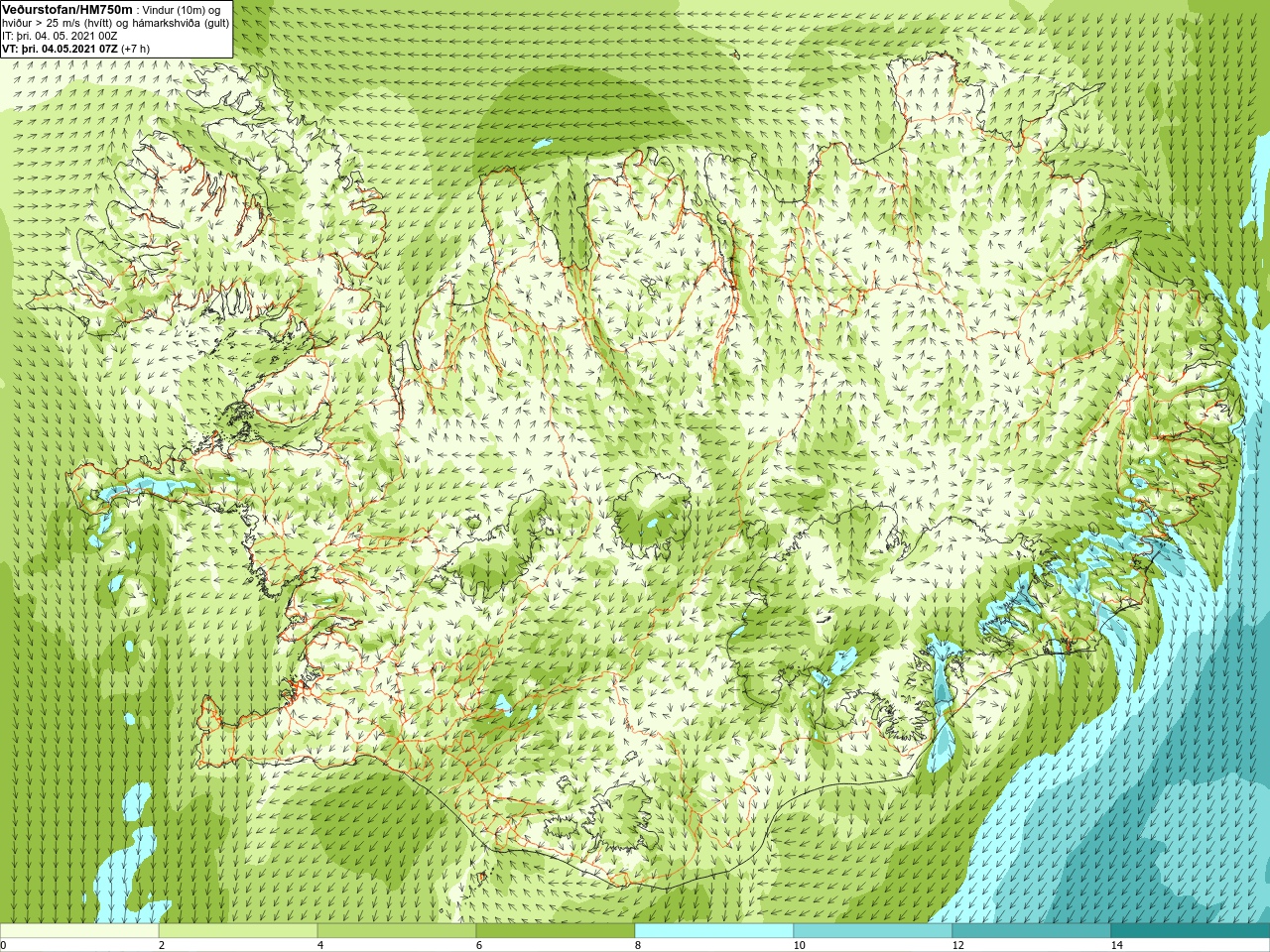Click the 'Vindur (10m) og' legend text
Screen dimensions: 1270x952
(x=182, y=9)
